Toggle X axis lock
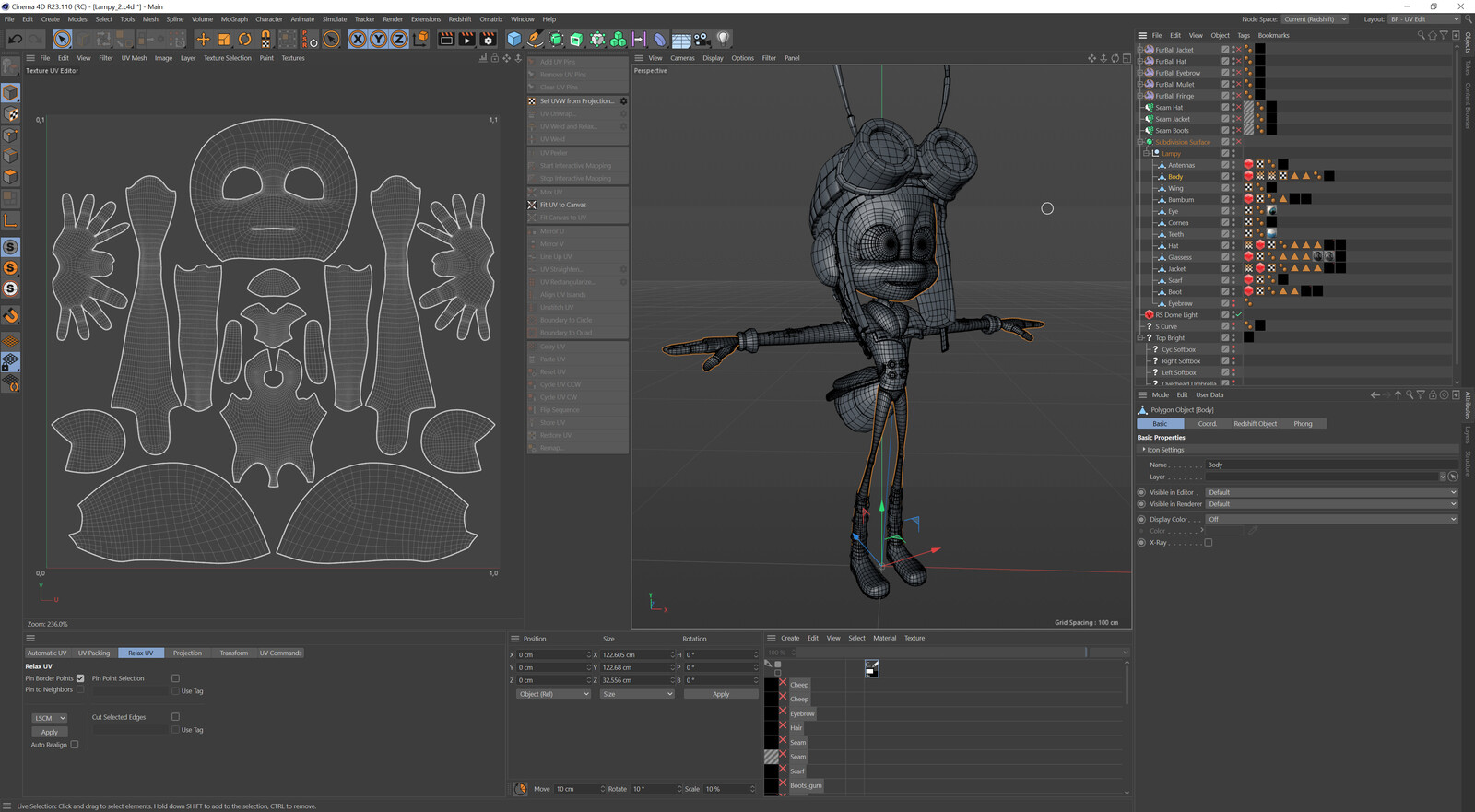Image resolution: width=1475 pixels, height=812 pixels. (358, 39)
